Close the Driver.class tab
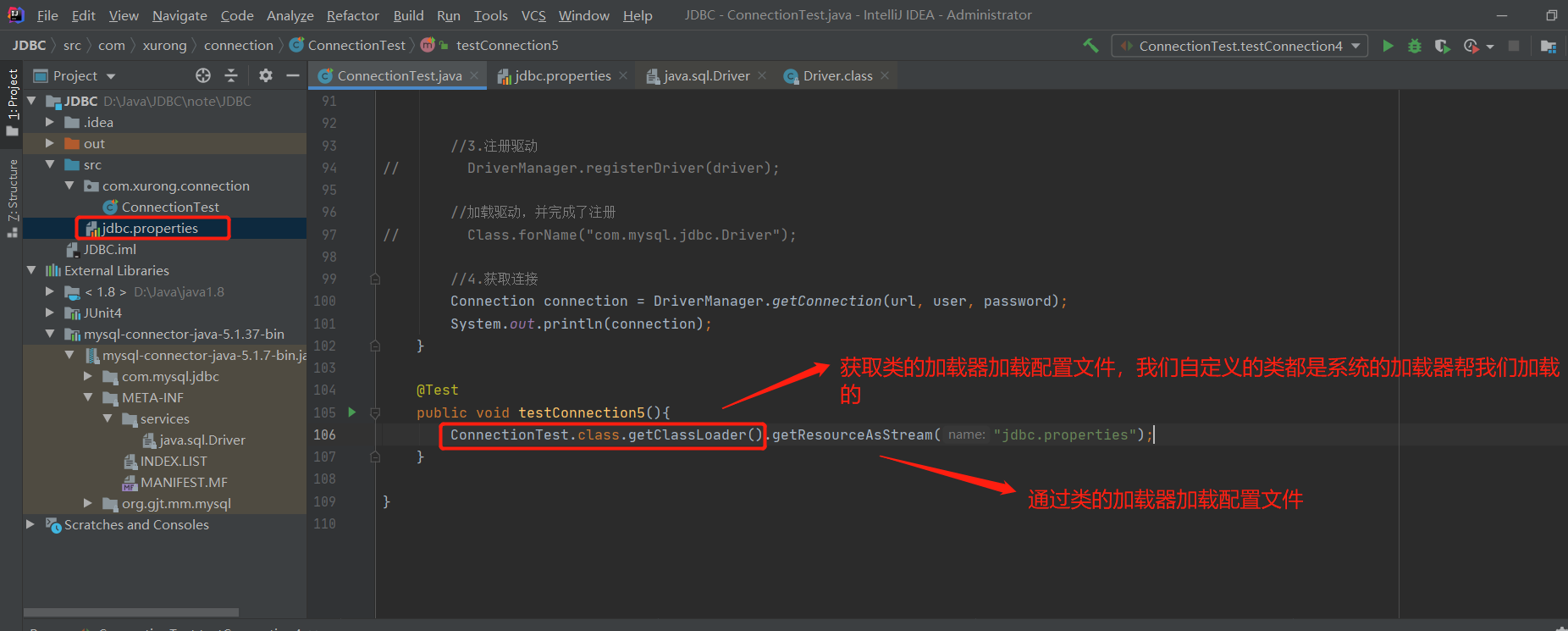This screenshot has height=631, width=1568. [x=885, y=75]
